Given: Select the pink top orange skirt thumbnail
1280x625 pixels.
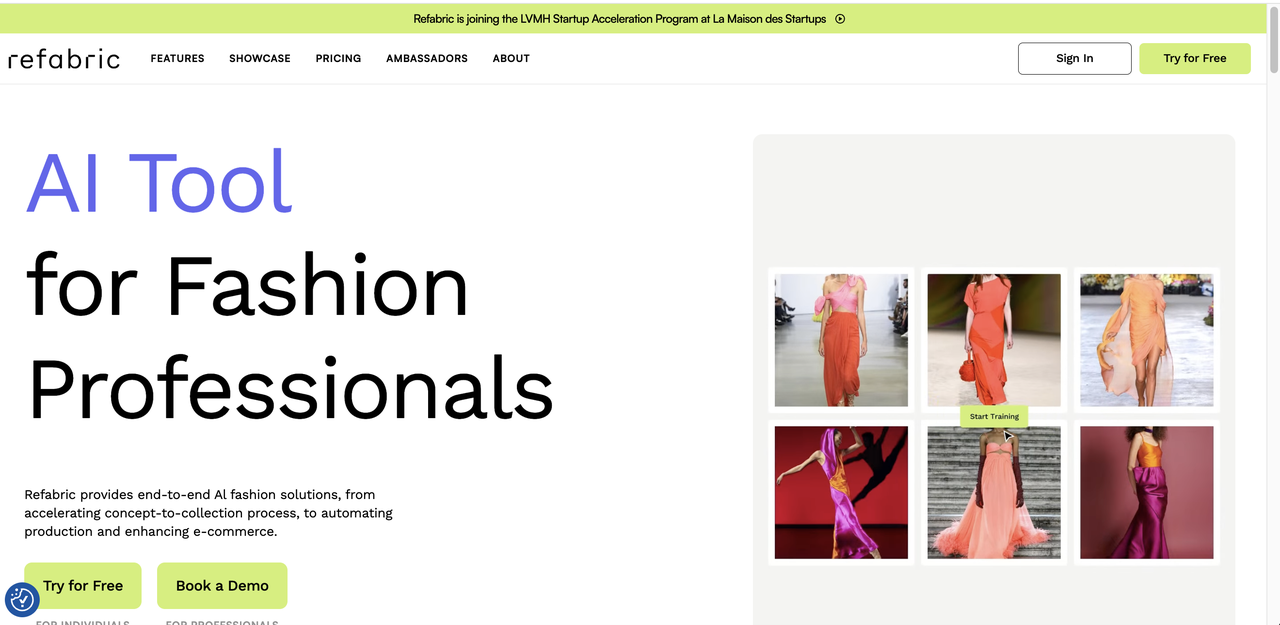Looking at the screenshot, I should click(841, 340).
